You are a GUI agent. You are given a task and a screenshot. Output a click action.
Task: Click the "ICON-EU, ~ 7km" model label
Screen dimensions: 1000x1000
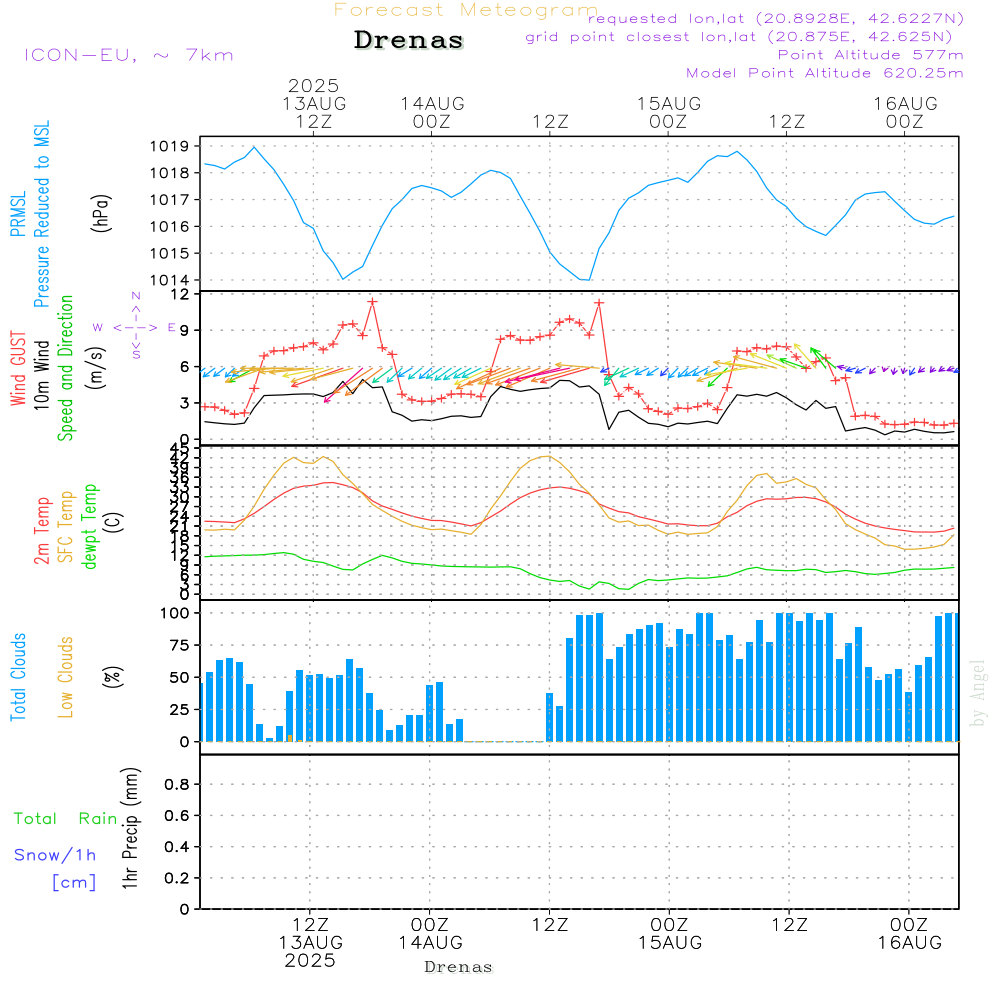tap(129, 55)
